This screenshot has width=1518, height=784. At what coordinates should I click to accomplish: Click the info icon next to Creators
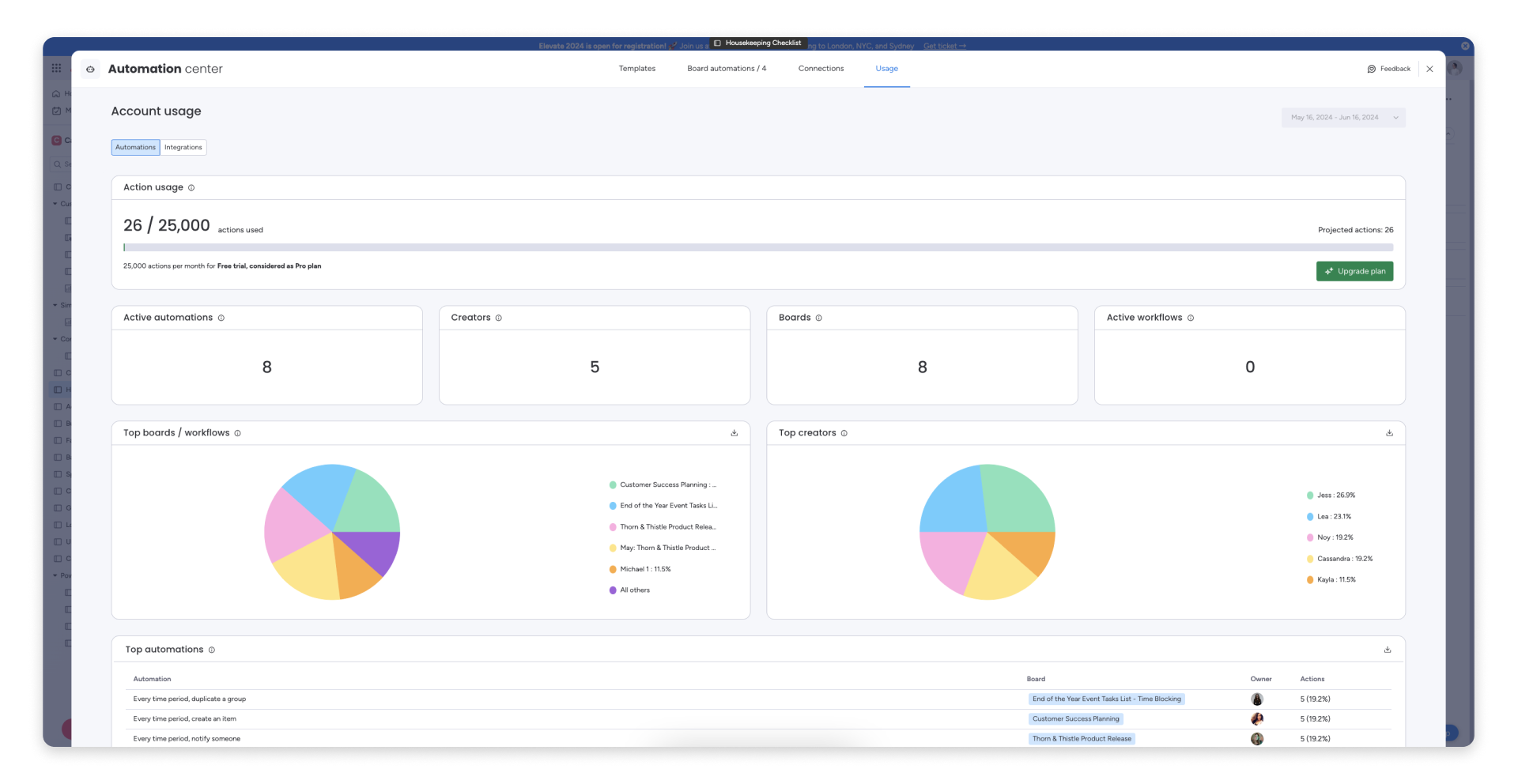tap(499, 318)
